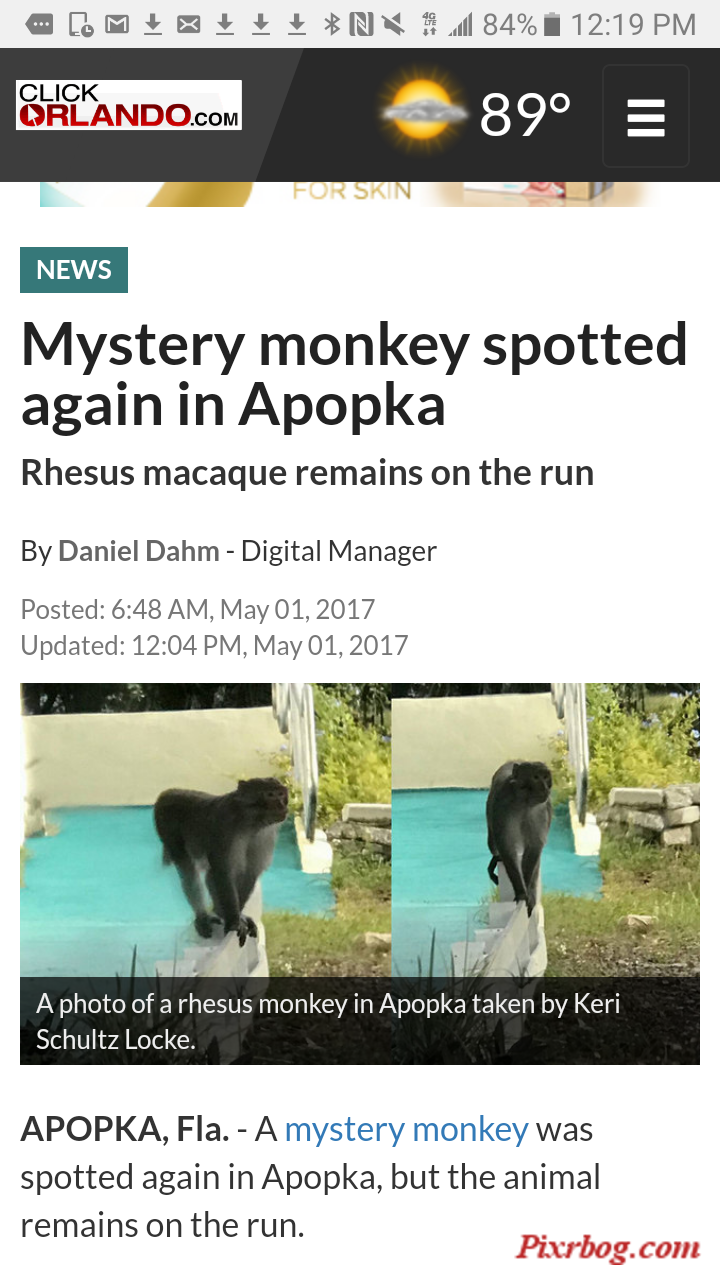The image size is (720, 1280).
Task: Open the mystery monkey hyperlink
Action: point(406,1129)
